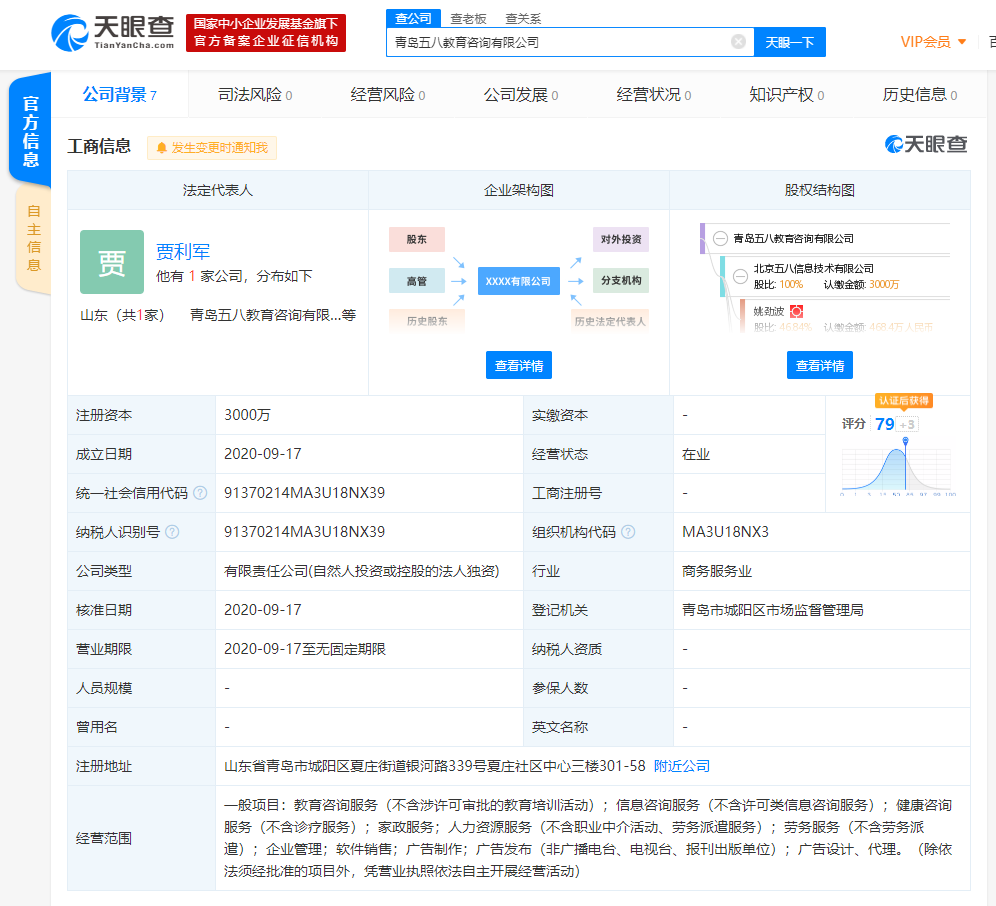Open the 自主信息 side tab
This screenshot has width=996, height=906.
pyautogui.click(x=33, y=238)
